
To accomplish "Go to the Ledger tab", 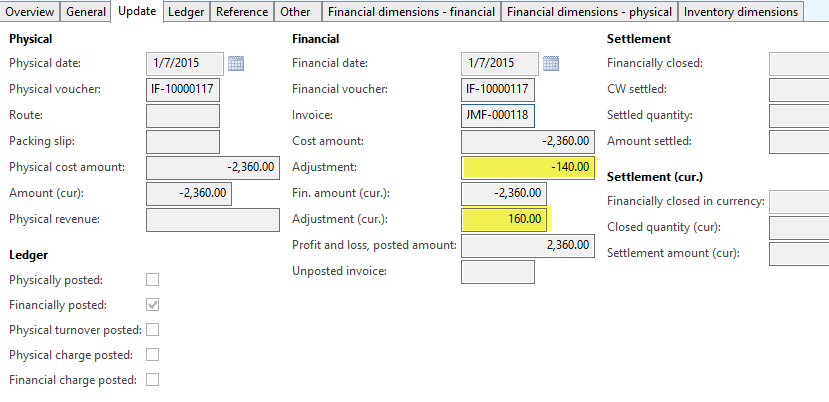I will [x=187, y=12].
